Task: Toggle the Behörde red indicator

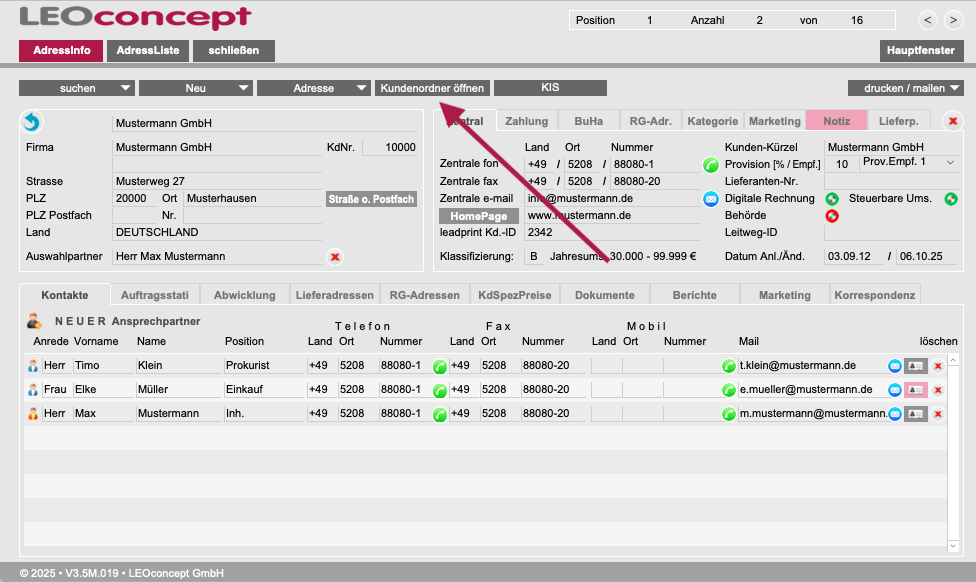Action: point(831,215)
